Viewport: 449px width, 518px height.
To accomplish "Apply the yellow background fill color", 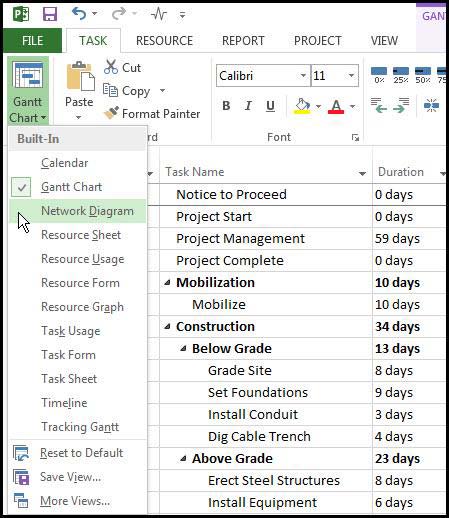I will coord(302,106).
